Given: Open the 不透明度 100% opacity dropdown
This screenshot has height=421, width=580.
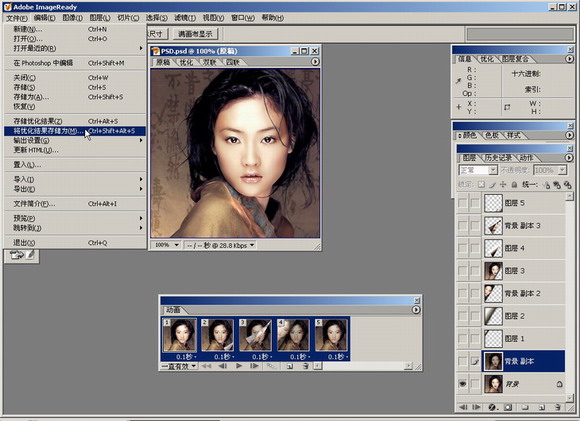Looking at the screenshot, I should click(562, 170).
